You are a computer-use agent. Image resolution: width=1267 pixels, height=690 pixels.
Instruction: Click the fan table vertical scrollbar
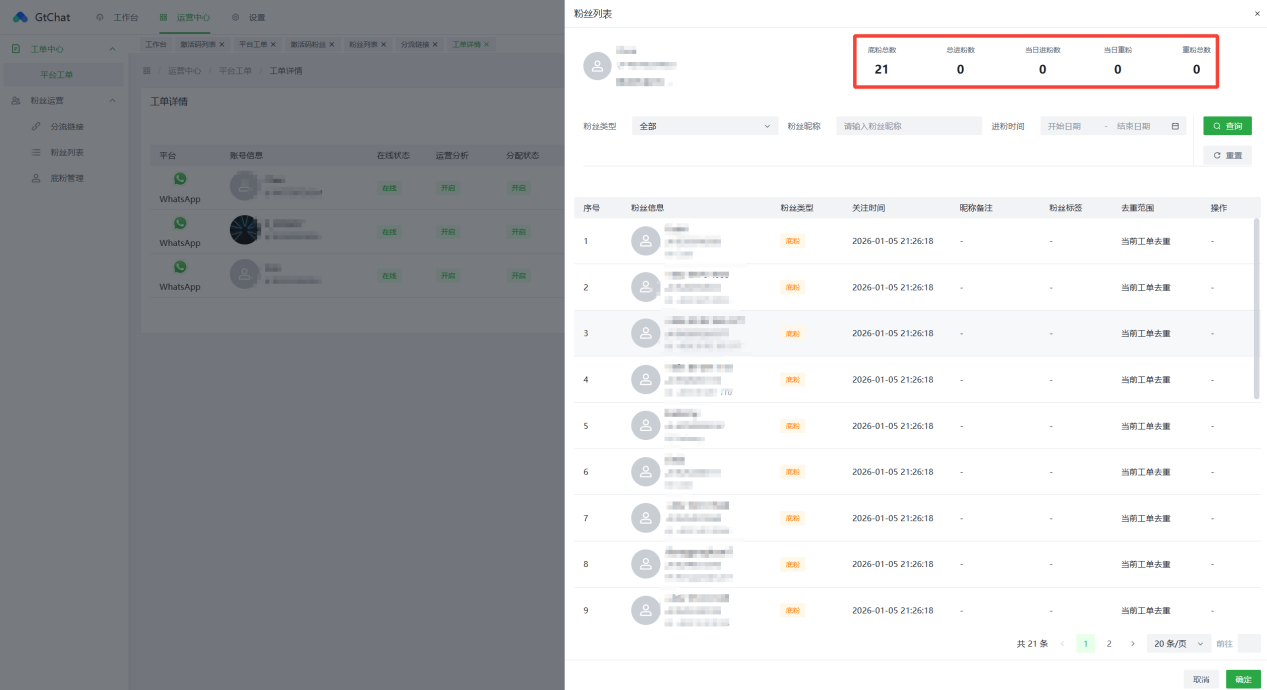coord(1257,310)
